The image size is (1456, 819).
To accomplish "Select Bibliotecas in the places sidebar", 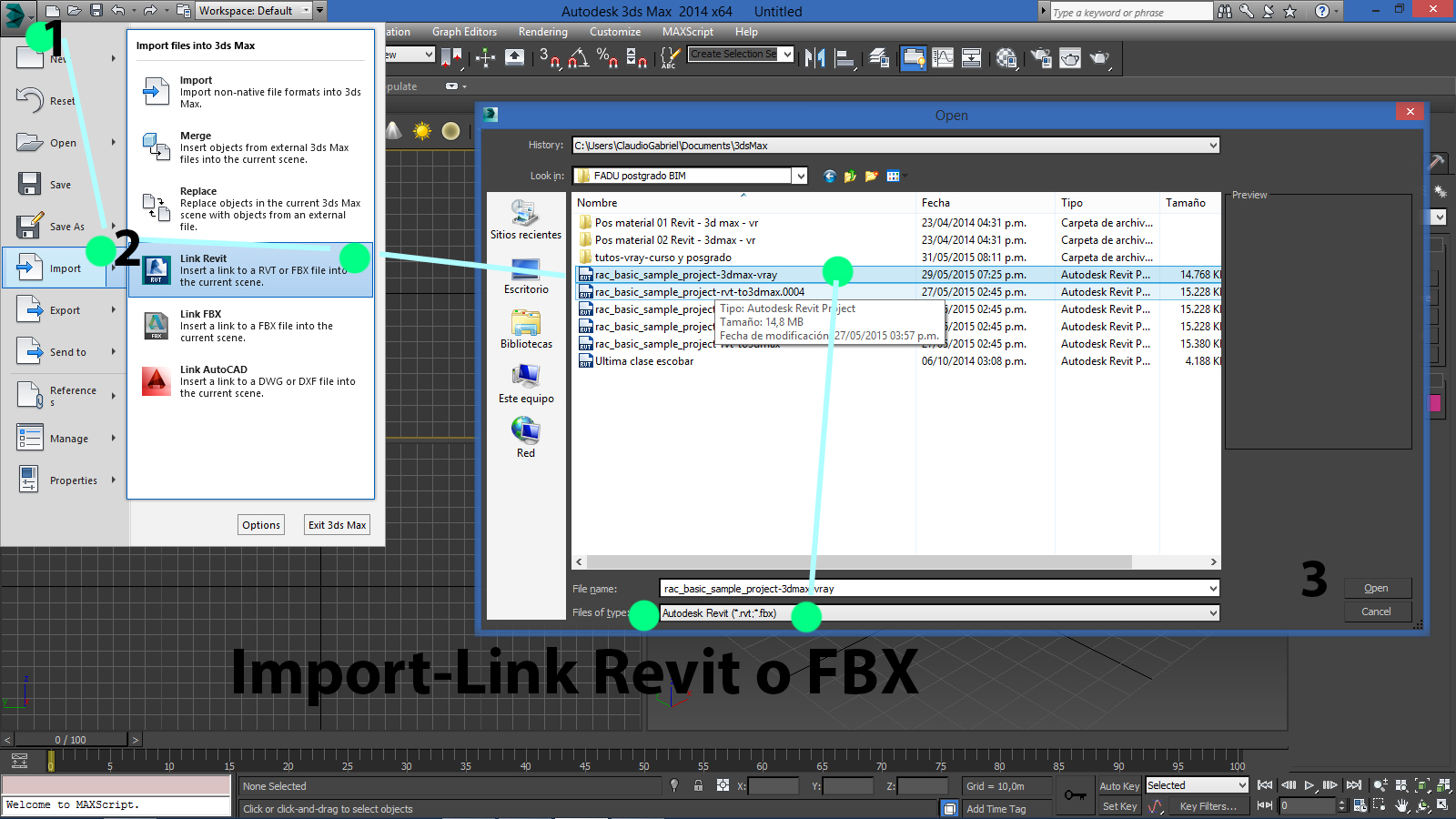I will pyautogui.click(x=526, y=330).
